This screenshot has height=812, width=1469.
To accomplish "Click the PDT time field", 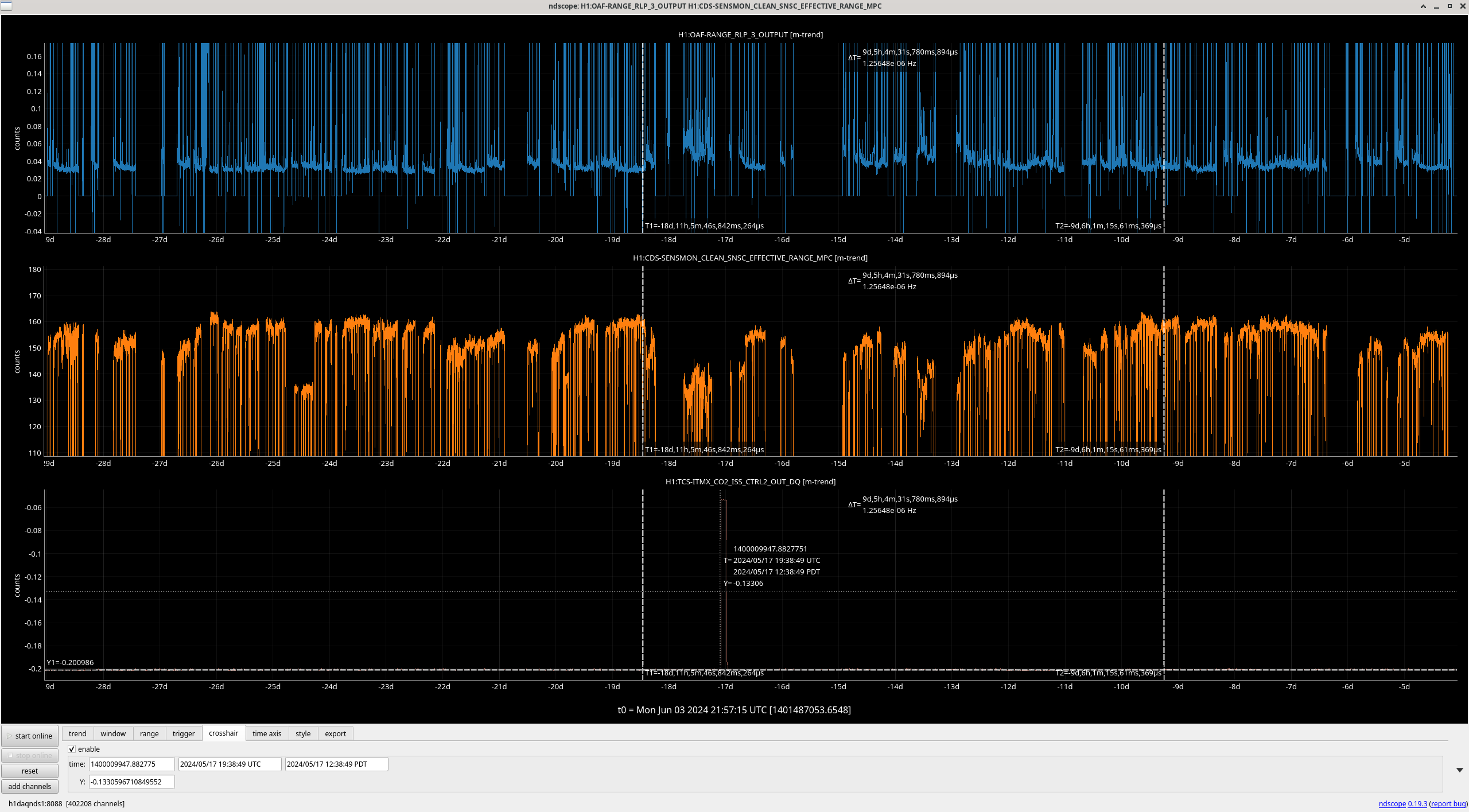I will [336, 764].
